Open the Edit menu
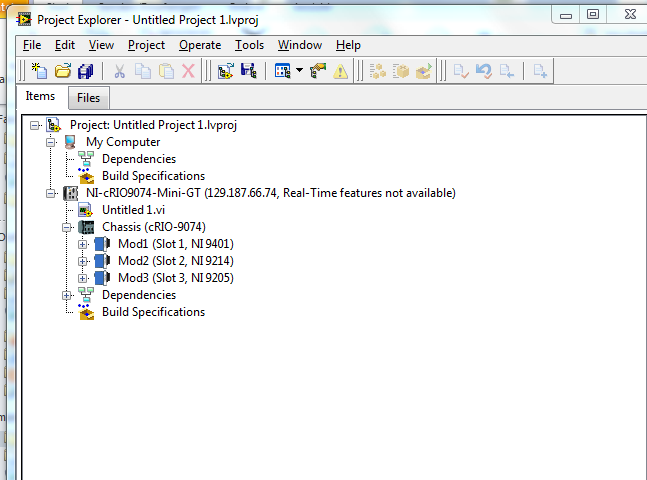The height and width of the screenshot is (480, 647). click(65, 45)
